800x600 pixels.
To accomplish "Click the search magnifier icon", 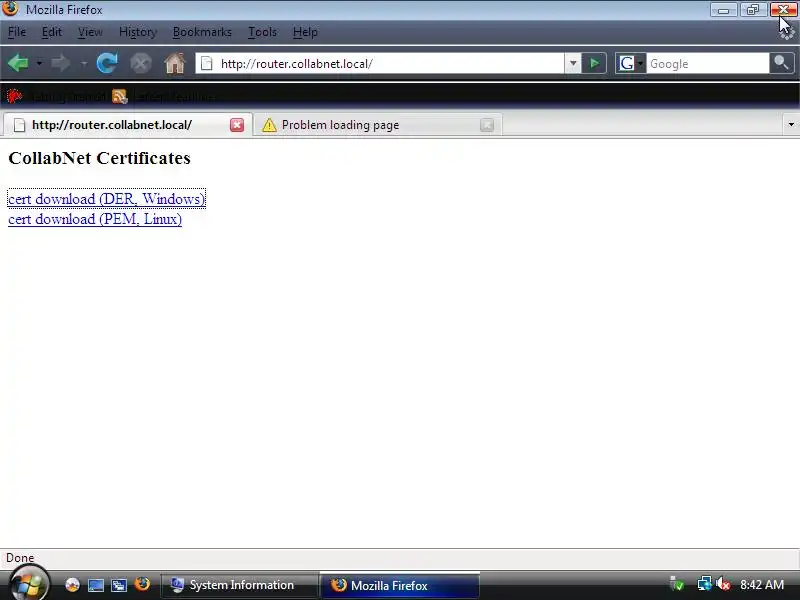I will click(x=781, y=63).
